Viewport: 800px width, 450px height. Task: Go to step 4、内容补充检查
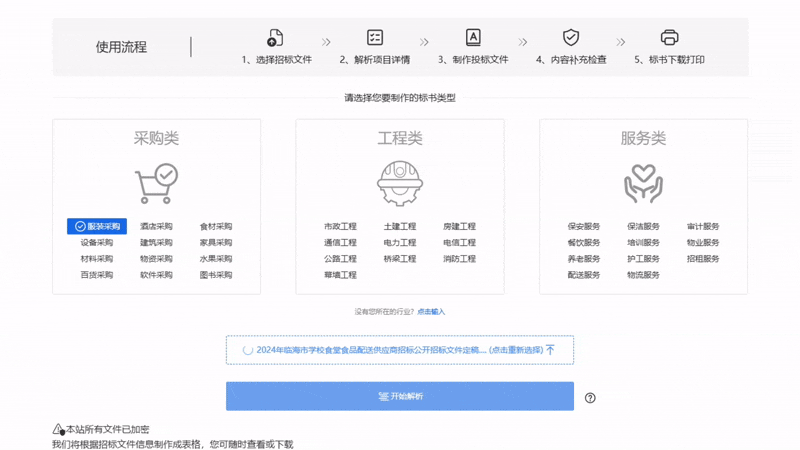(571, 60)
